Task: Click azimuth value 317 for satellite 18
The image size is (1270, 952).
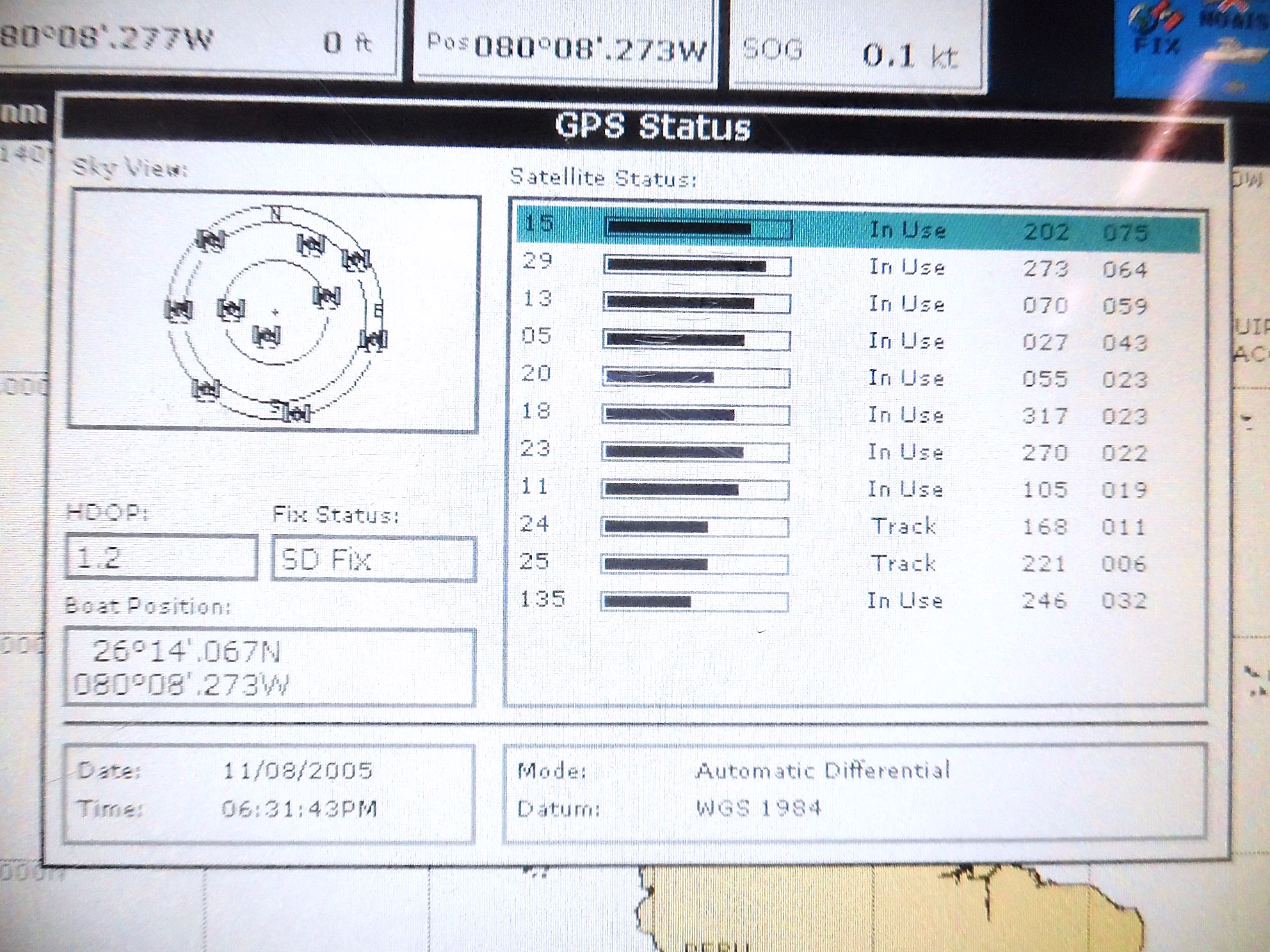Action: click(x=1045, y=416)
